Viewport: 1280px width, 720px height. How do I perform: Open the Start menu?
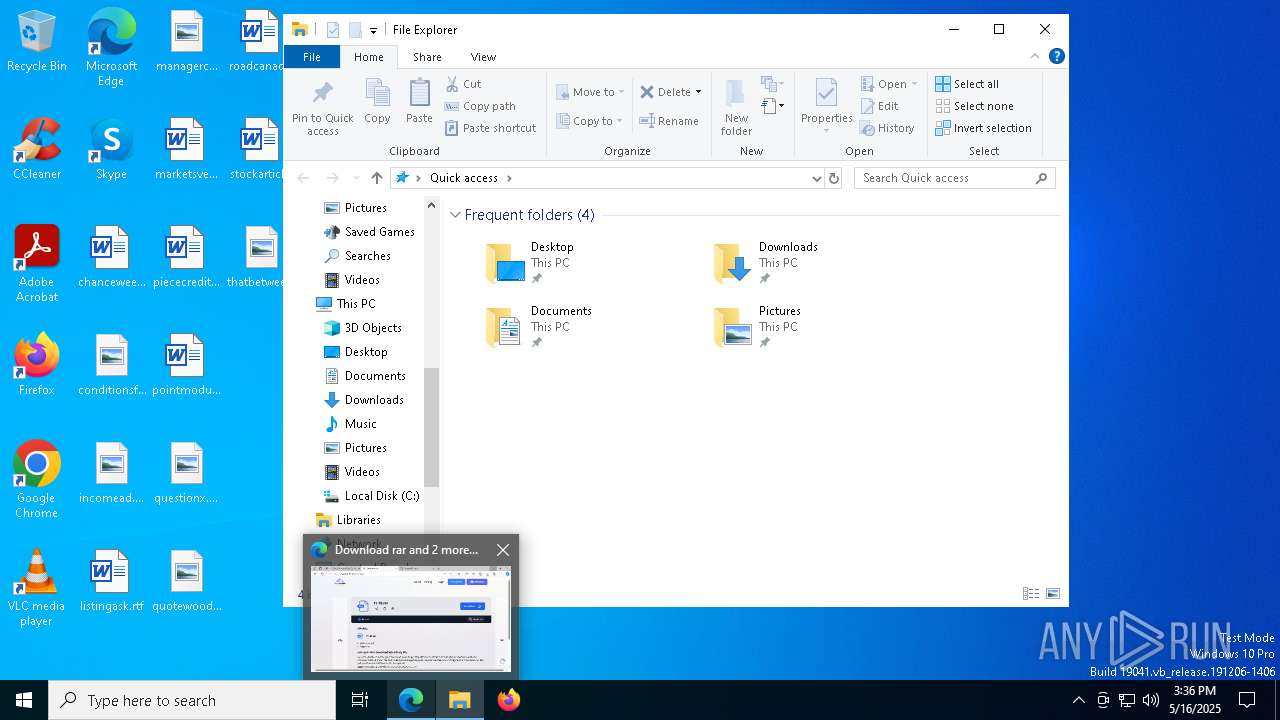pos(24,700)
